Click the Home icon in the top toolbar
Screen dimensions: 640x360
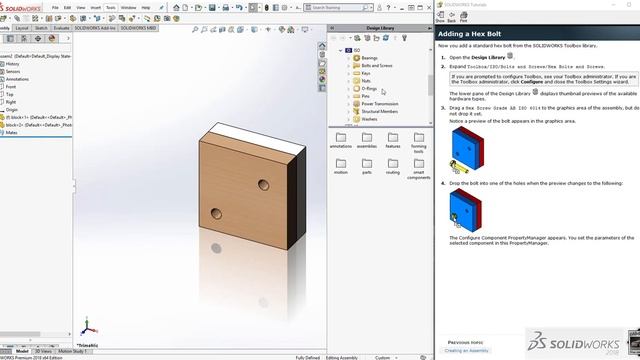176,7
